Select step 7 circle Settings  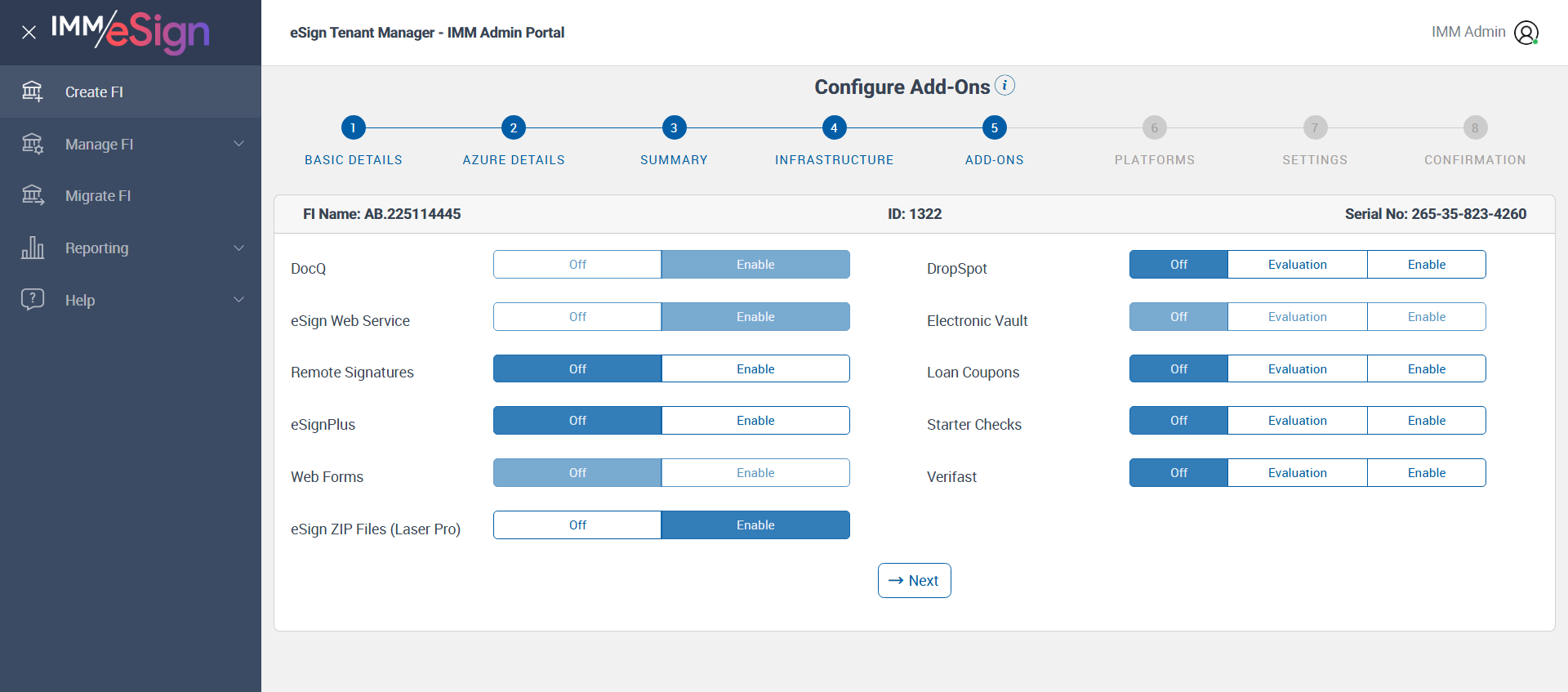[x=1315, y=127]
